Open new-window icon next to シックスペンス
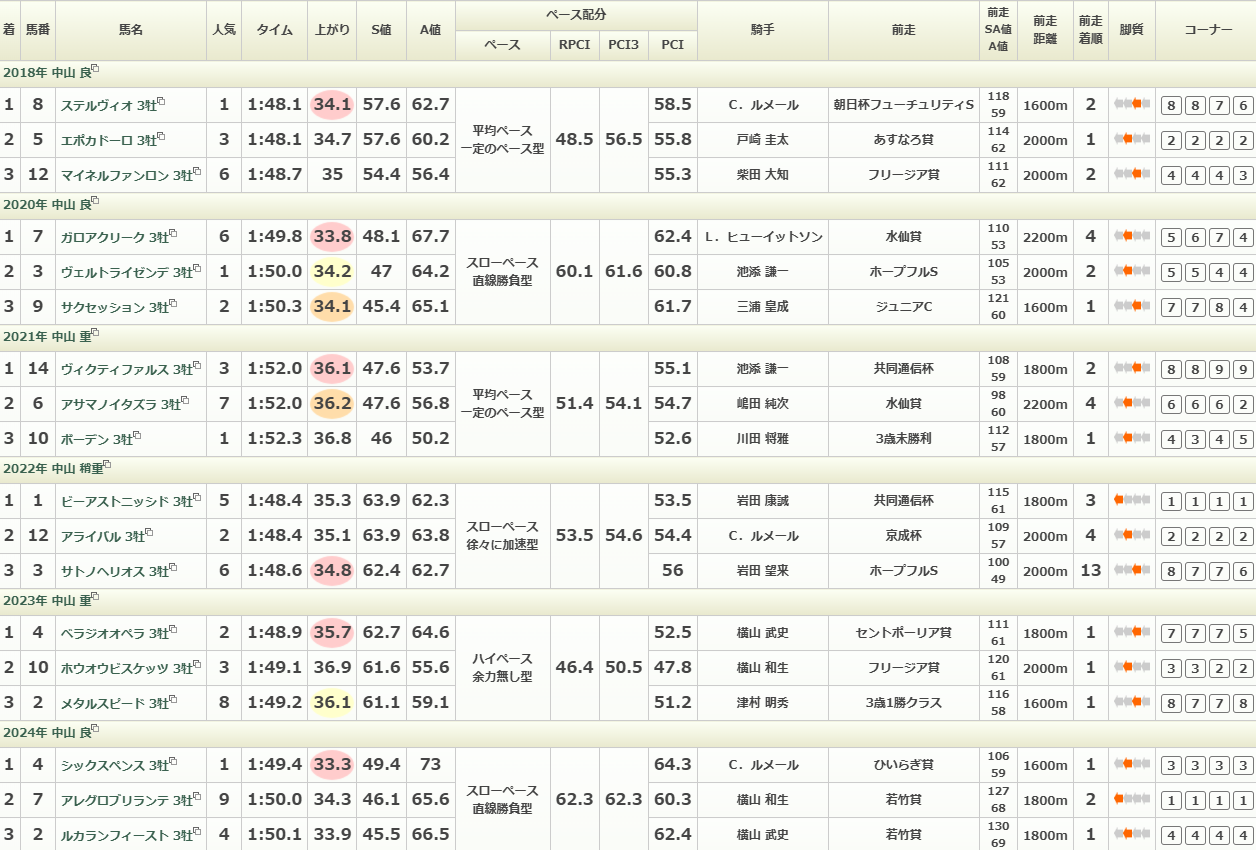Image resolution: width=1256 pixels, height=850 pixels. click(173, 762)
